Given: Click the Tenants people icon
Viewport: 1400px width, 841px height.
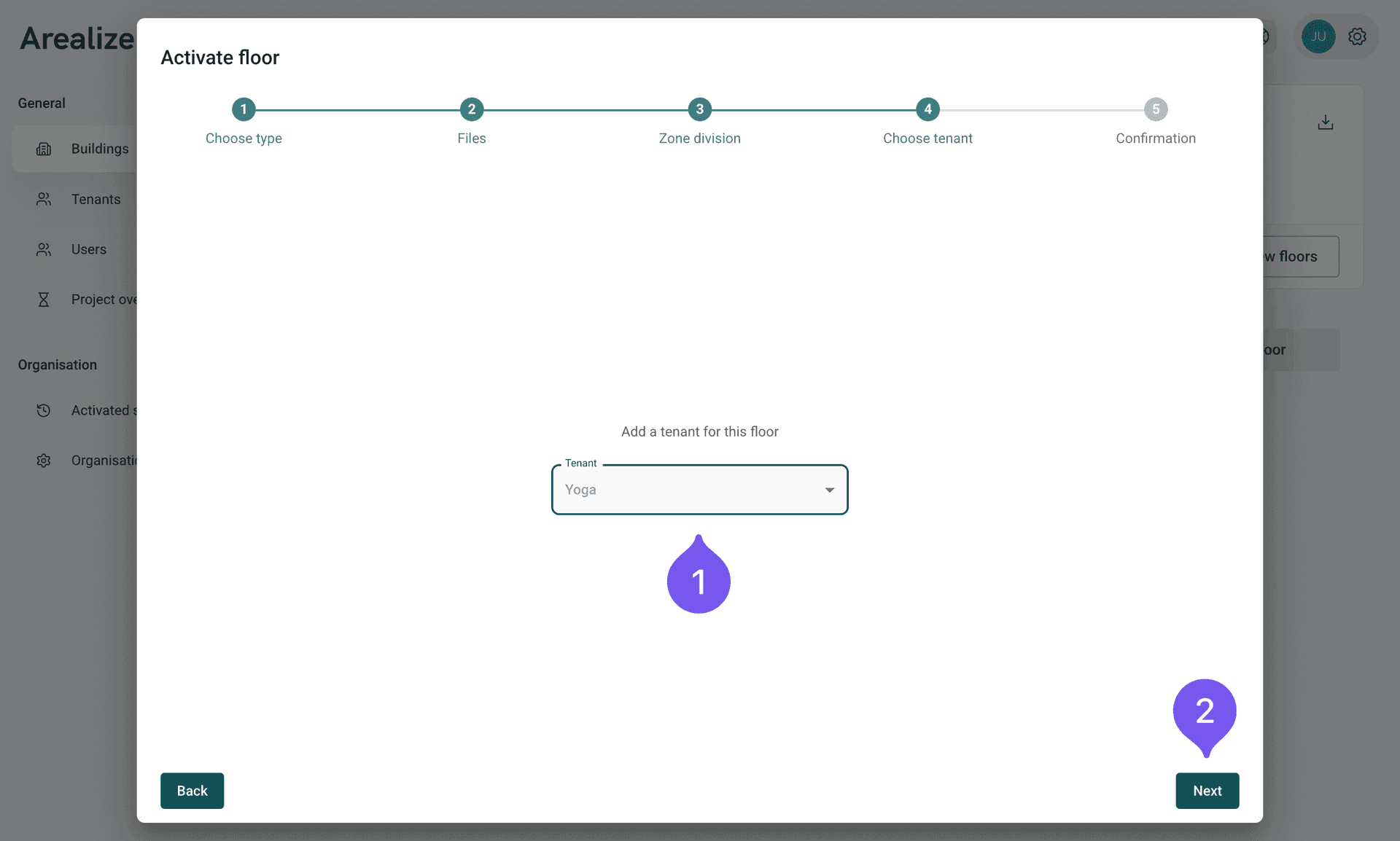Looking at the screenshot, I should point(44,199).
